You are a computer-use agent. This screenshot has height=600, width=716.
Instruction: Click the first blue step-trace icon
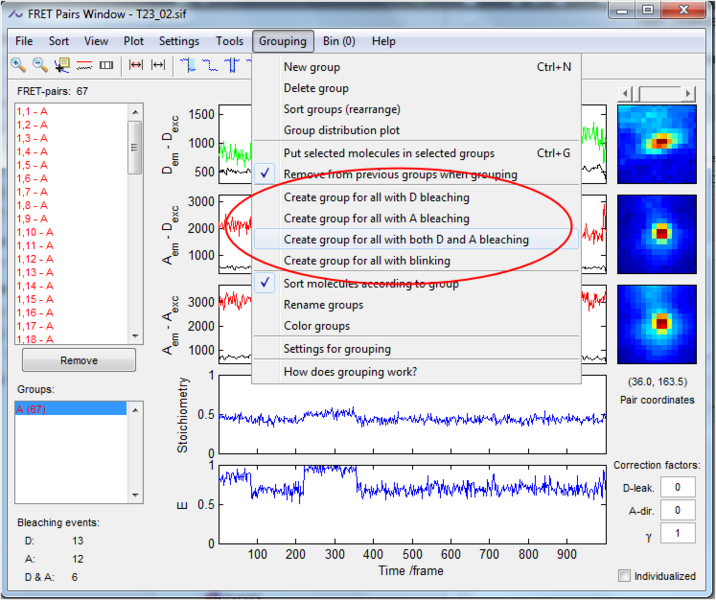188,66
